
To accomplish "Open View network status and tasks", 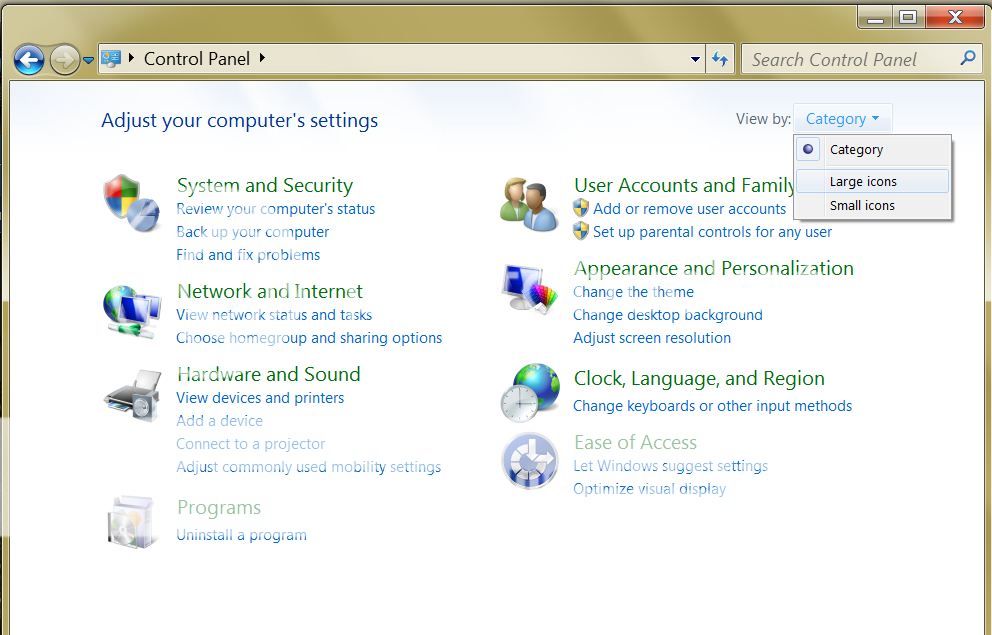I will point(274,315).
